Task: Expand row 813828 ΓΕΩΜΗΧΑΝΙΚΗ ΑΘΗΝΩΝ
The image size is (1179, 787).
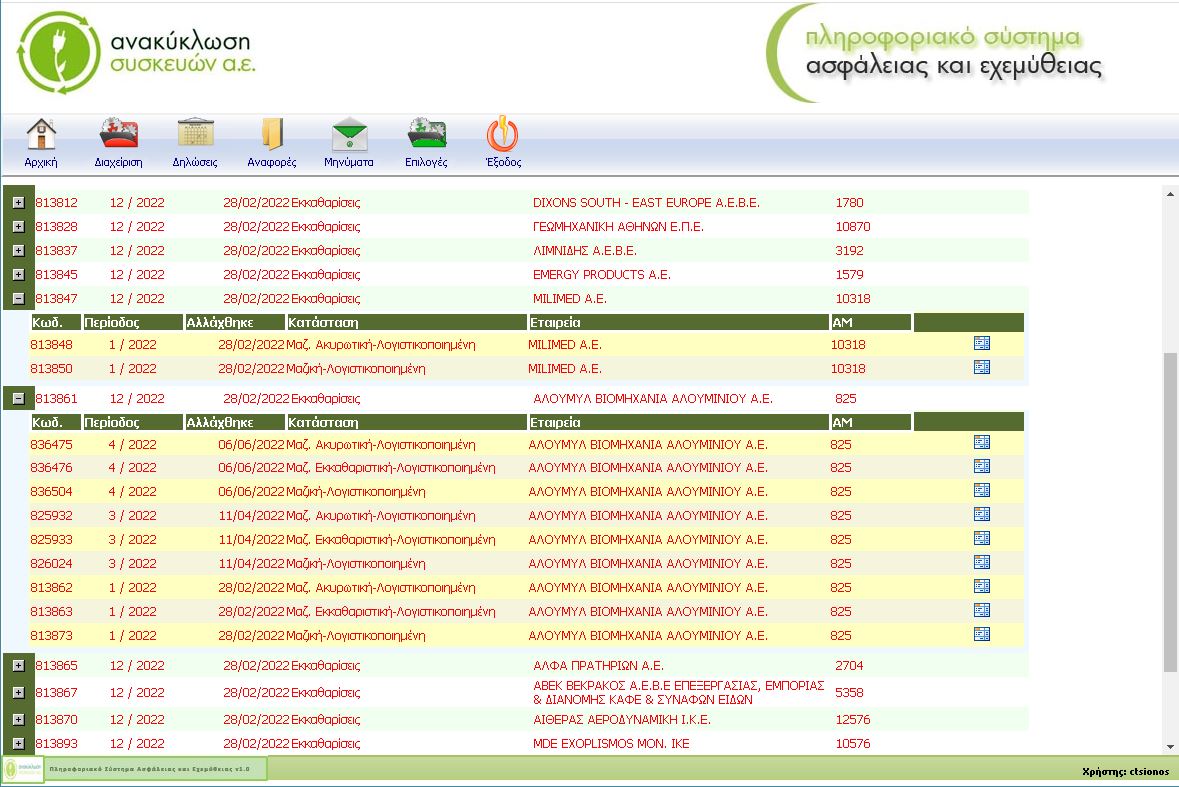Action: (x=19, y=227)
